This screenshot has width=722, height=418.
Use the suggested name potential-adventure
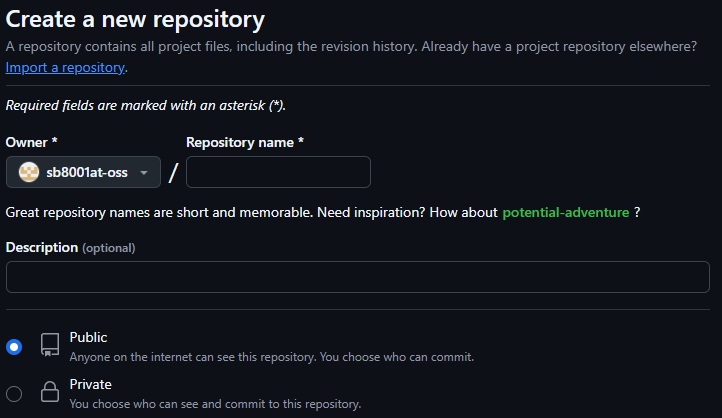point(565,212)
